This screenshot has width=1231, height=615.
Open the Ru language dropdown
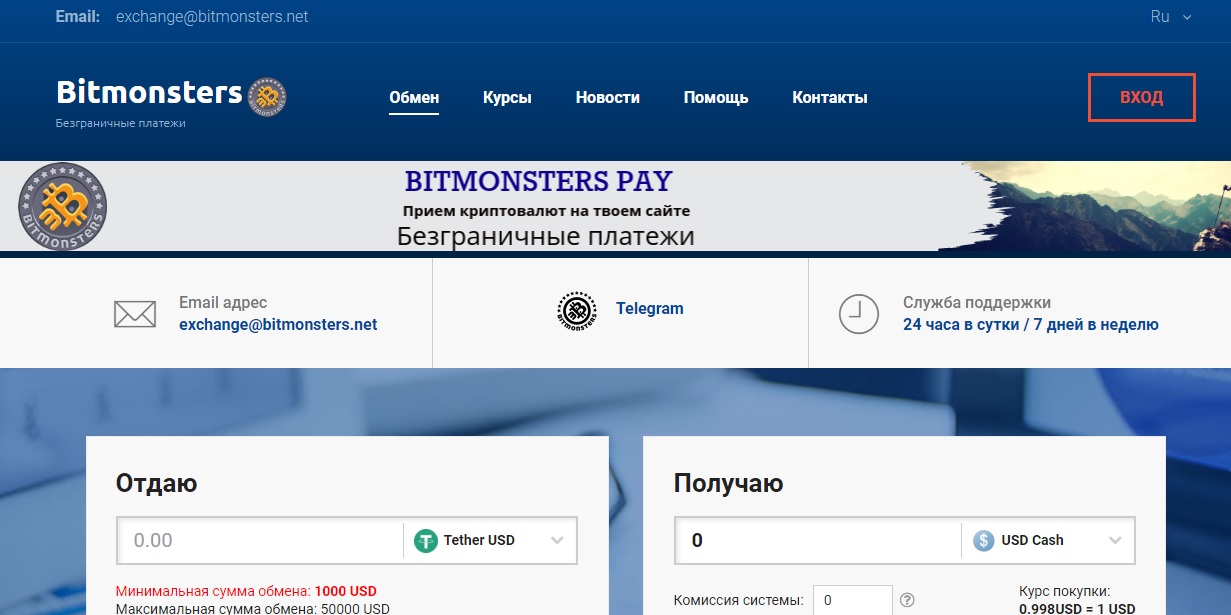point(1171,17)
